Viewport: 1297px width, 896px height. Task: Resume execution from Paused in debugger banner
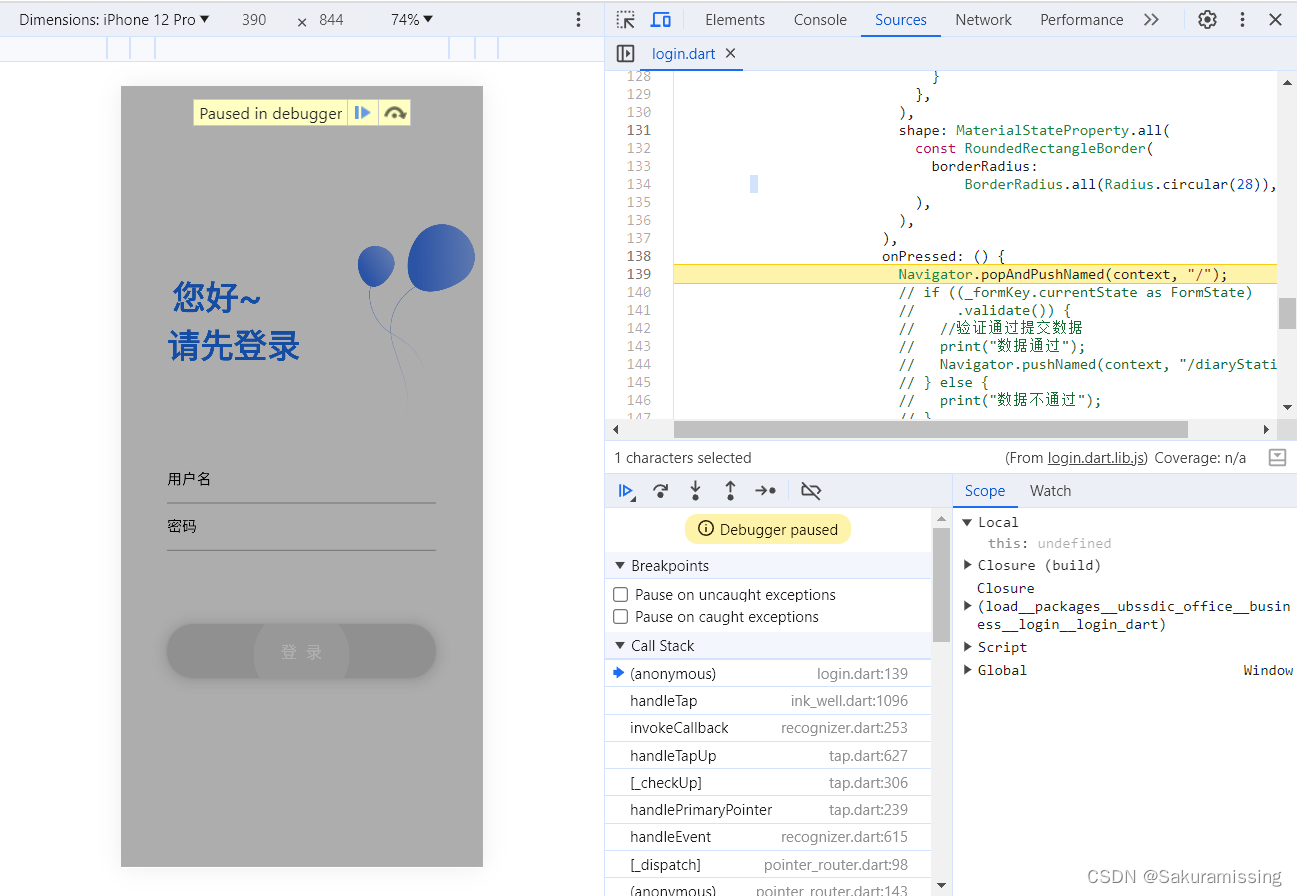pos(363,112)
